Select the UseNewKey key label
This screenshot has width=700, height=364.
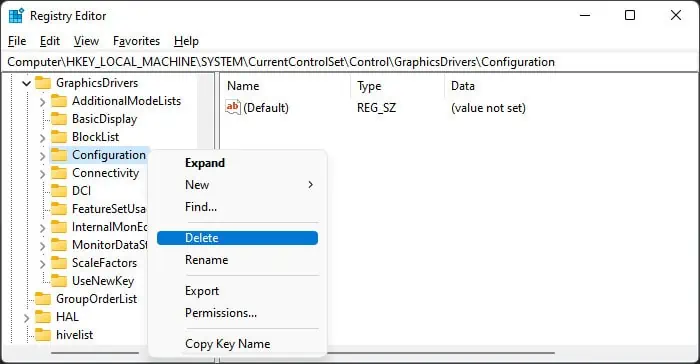(103, 280)
